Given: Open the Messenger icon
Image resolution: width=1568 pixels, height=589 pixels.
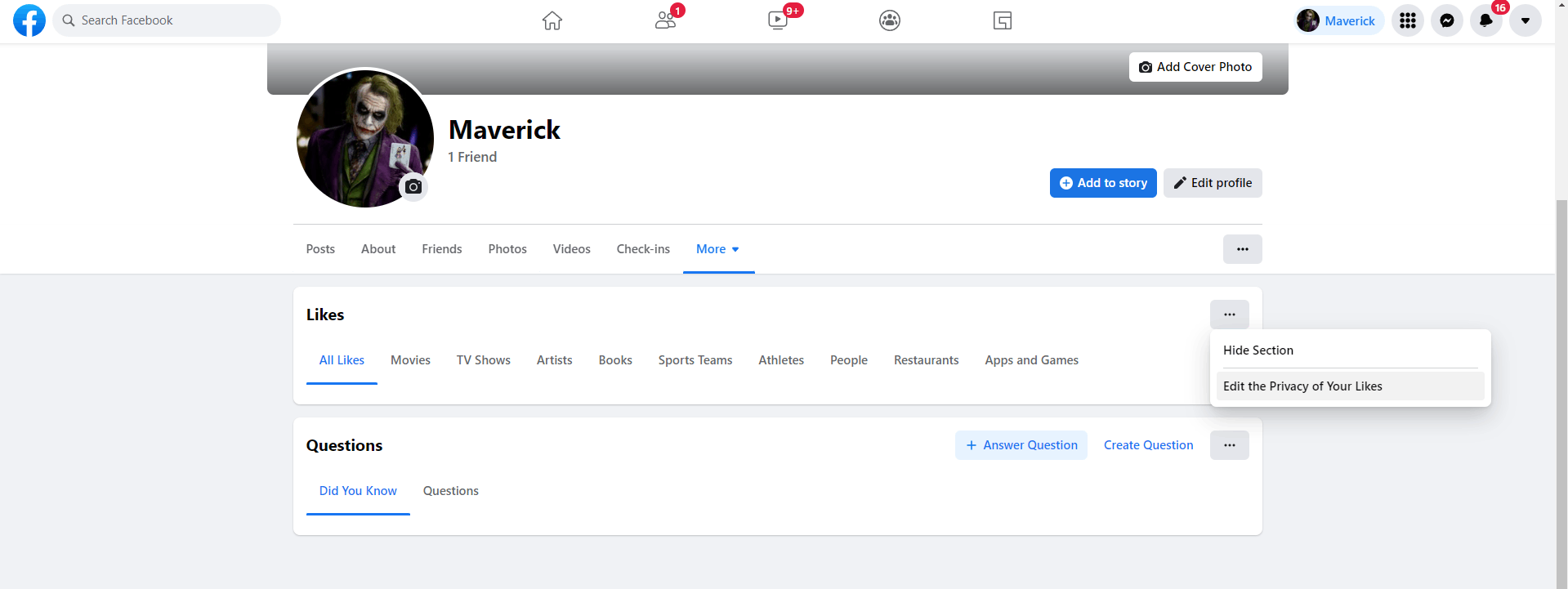Looking at the screenshot, I should tap(1447, 20).
